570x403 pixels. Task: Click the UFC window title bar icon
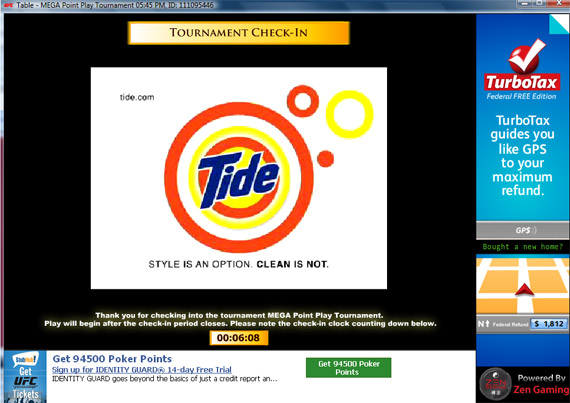point(8,5)
